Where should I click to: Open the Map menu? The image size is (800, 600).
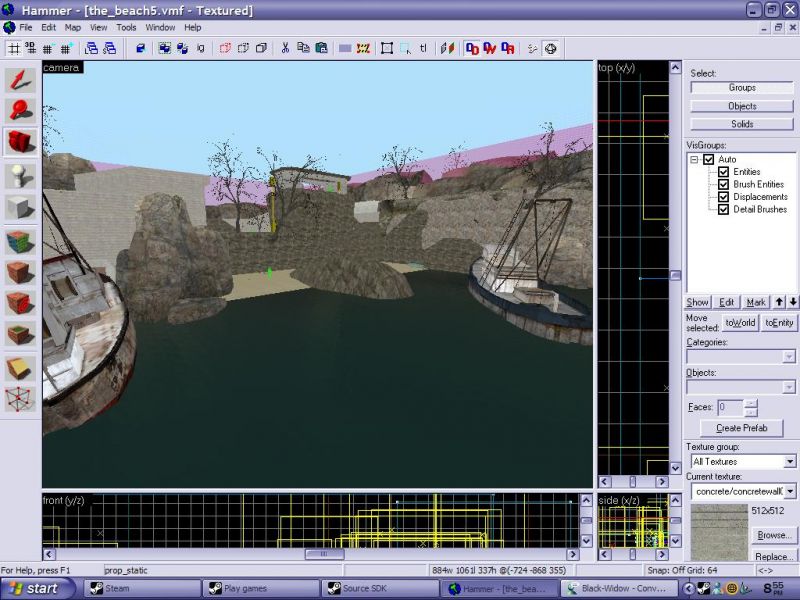point(73,27)
